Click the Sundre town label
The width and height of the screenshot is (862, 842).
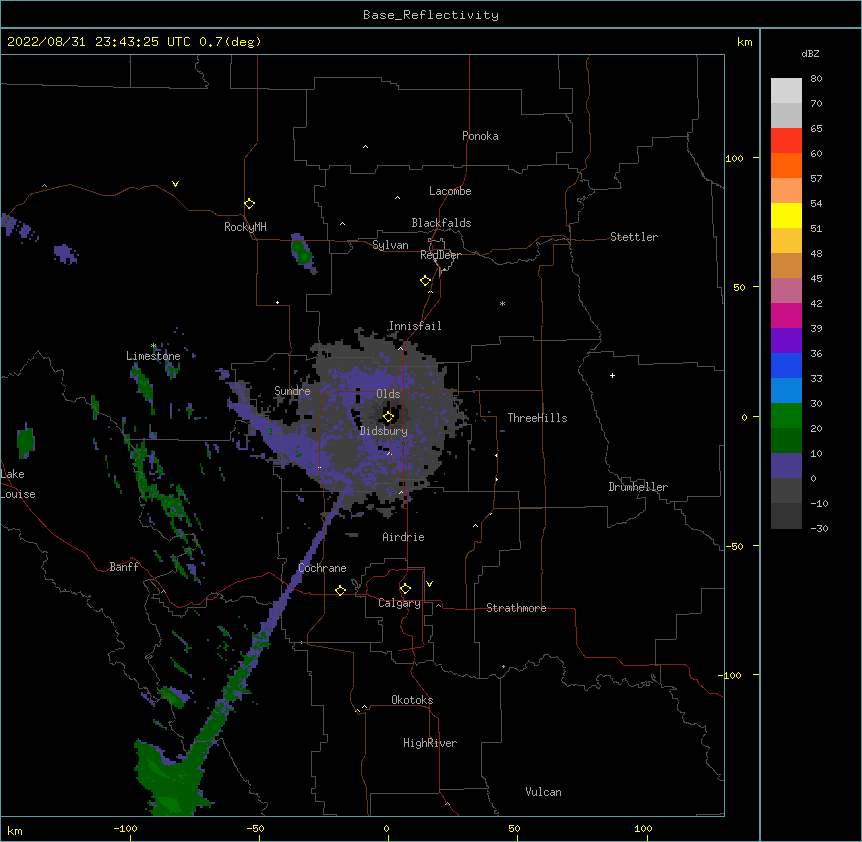click(x=292, y=391)
